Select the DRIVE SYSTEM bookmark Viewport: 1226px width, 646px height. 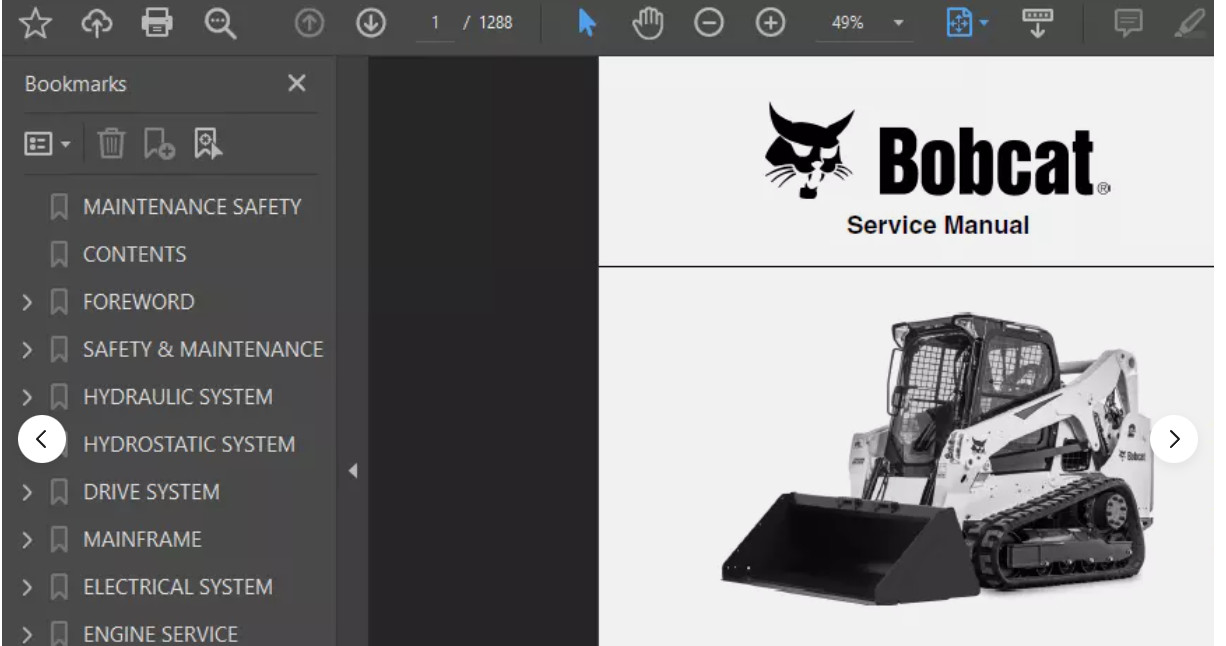point(151,492)
